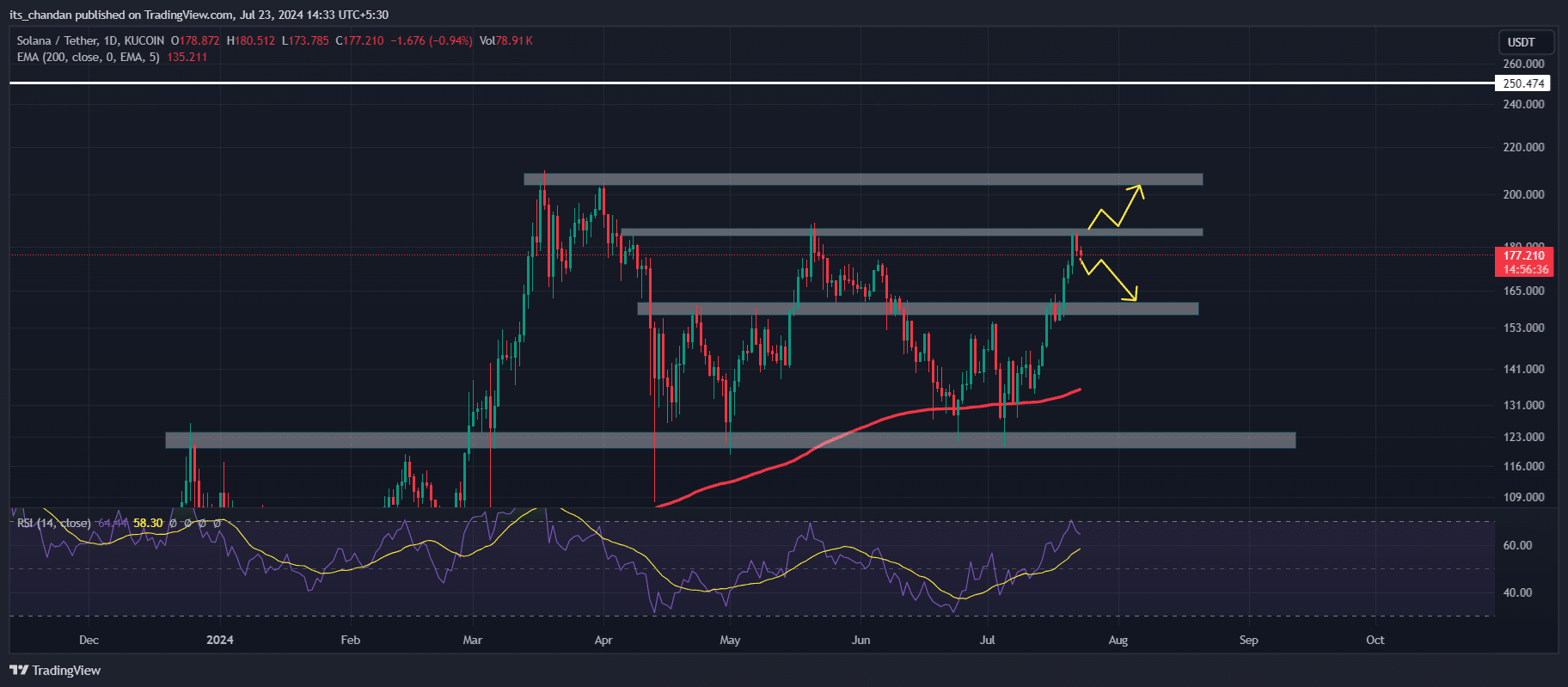Click the 250.474 horizontal line price label
Image resolution: width=1568 pixels, height=687 pixels.
(1523, 83)
